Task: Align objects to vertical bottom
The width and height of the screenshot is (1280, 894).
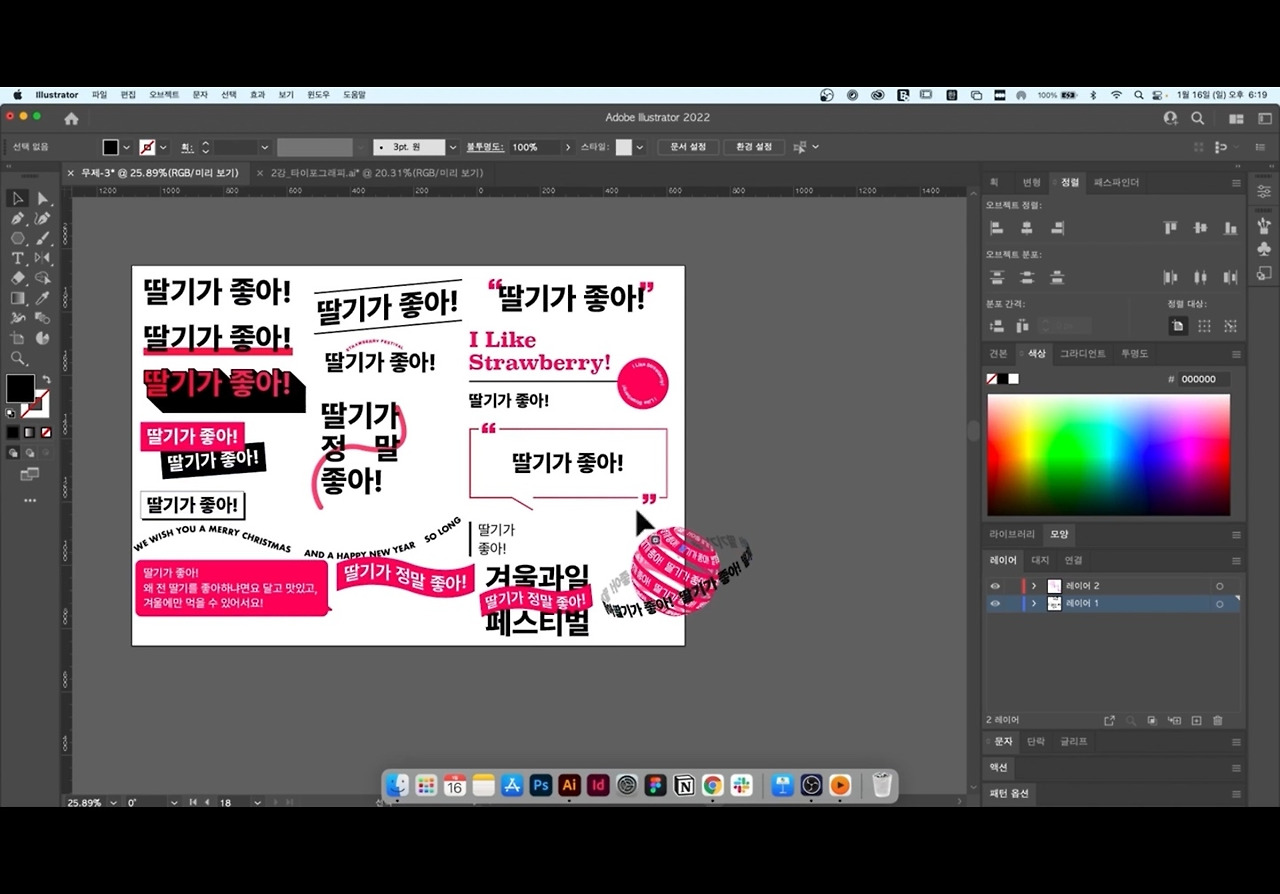Action: pyautogui.click(x=1231, y=228)
